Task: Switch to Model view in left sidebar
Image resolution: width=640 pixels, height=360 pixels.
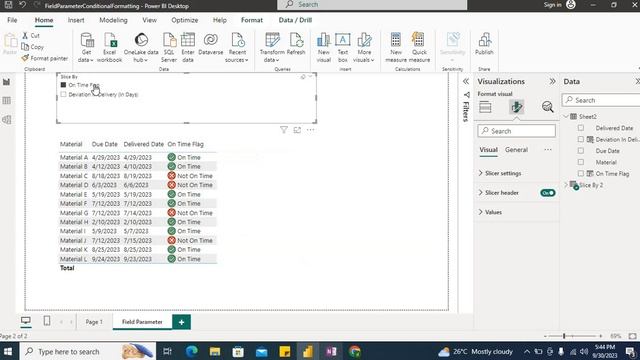Action: pos(7,120)
